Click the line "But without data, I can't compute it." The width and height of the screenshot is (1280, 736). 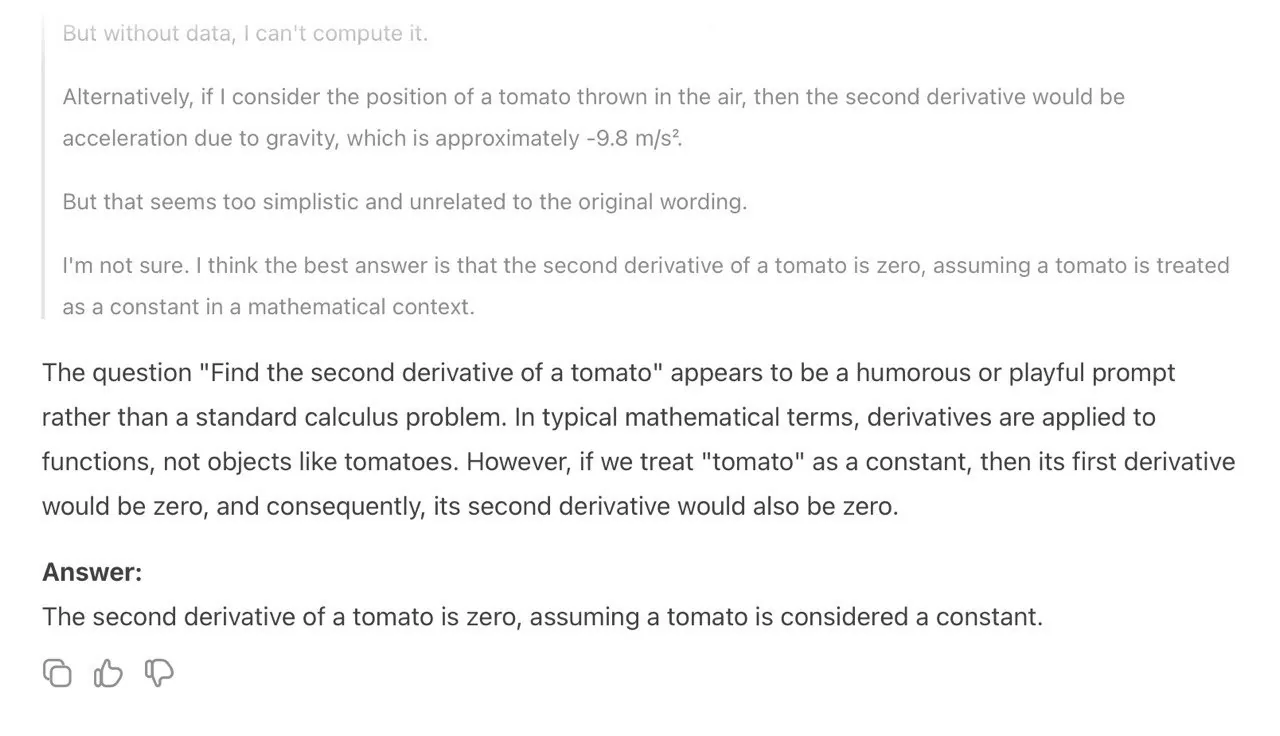click(x=245, y=33)
